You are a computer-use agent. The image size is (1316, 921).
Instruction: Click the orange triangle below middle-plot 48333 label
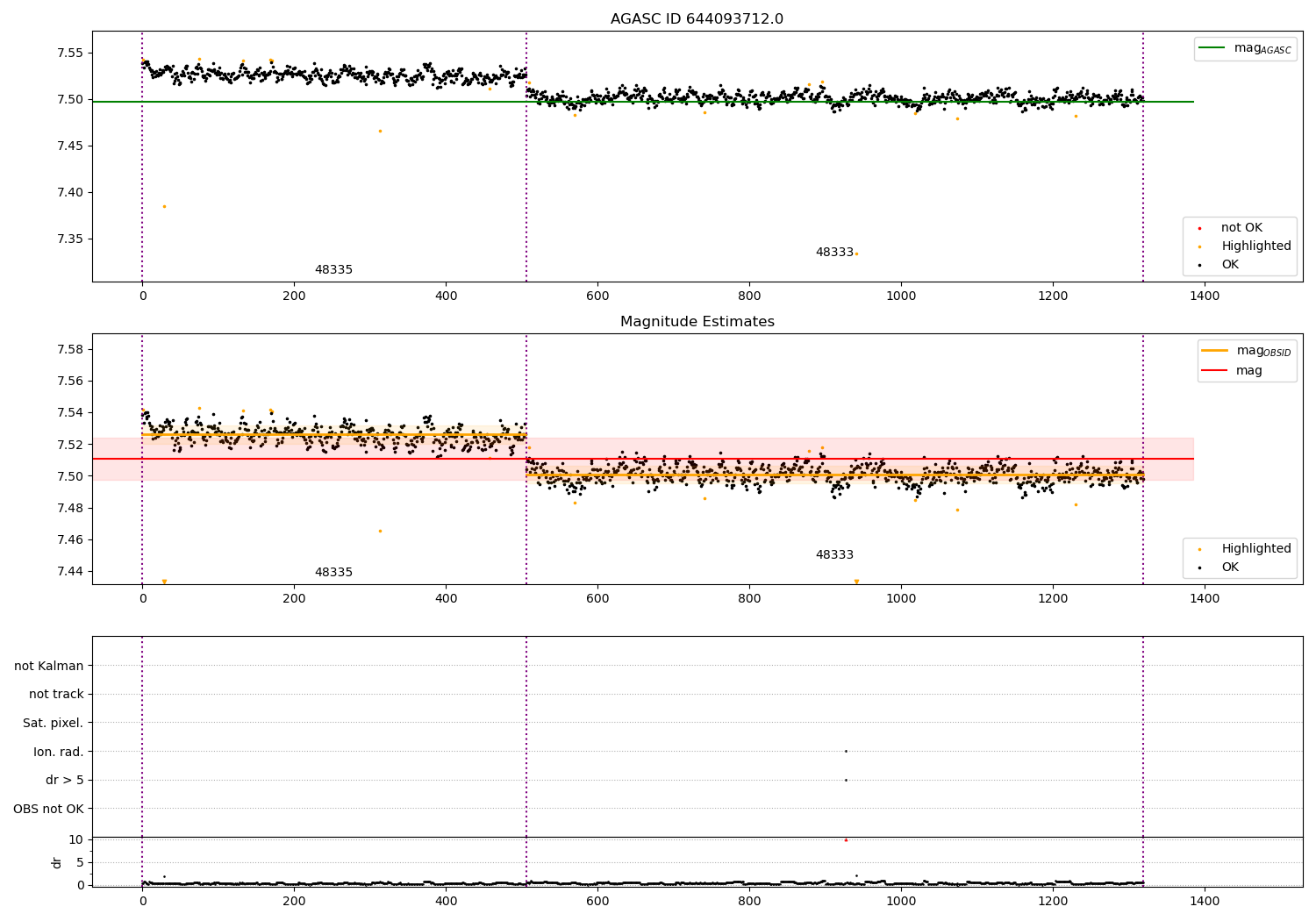tap(856, 582)
